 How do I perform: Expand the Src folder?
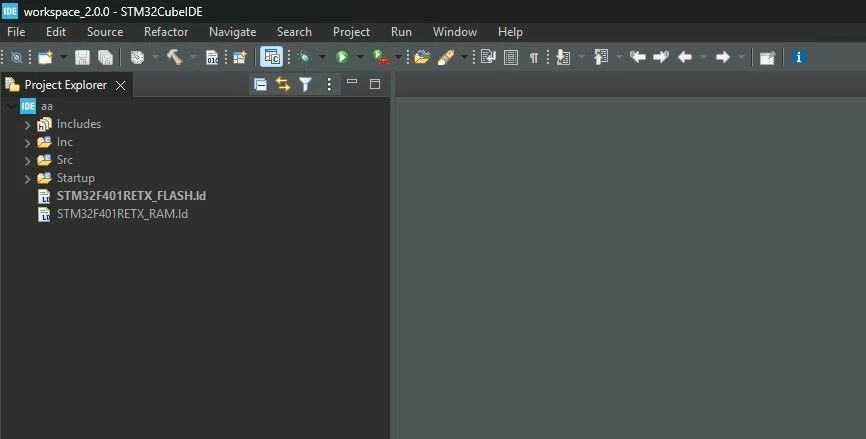pyautogui.click(x=27, y=161)
